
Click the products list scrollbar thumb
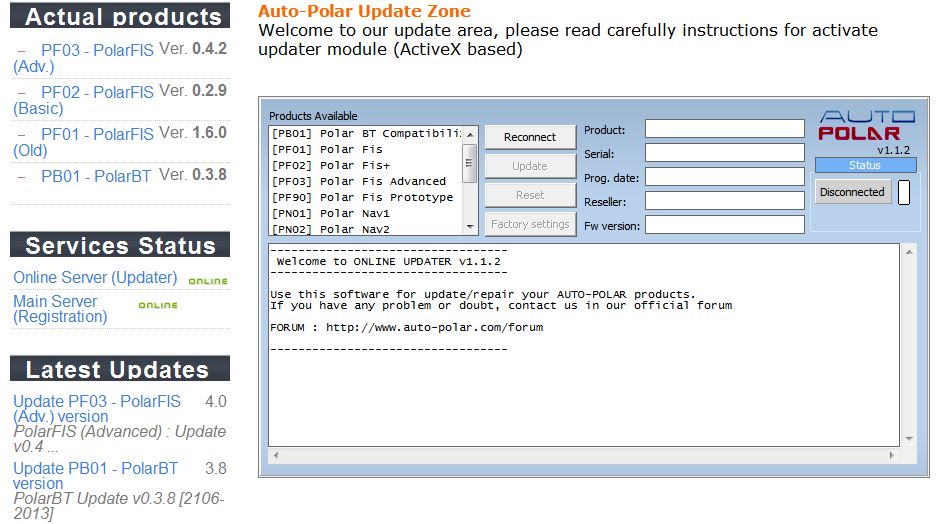pos(470,163)
